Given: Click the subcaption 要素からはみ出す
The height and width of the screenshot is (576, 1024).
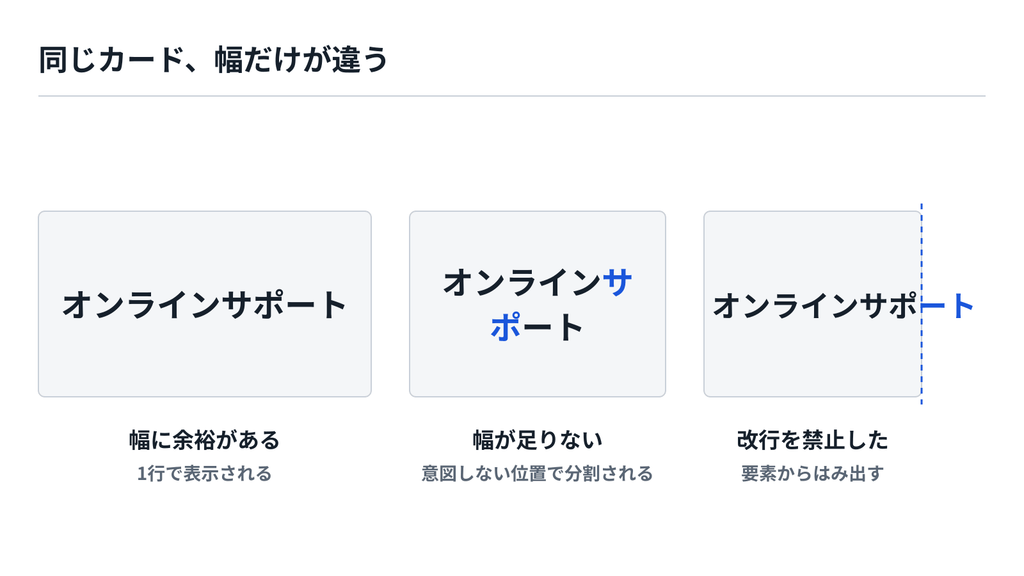Looking at the screenshot, I should click(812, 473).
